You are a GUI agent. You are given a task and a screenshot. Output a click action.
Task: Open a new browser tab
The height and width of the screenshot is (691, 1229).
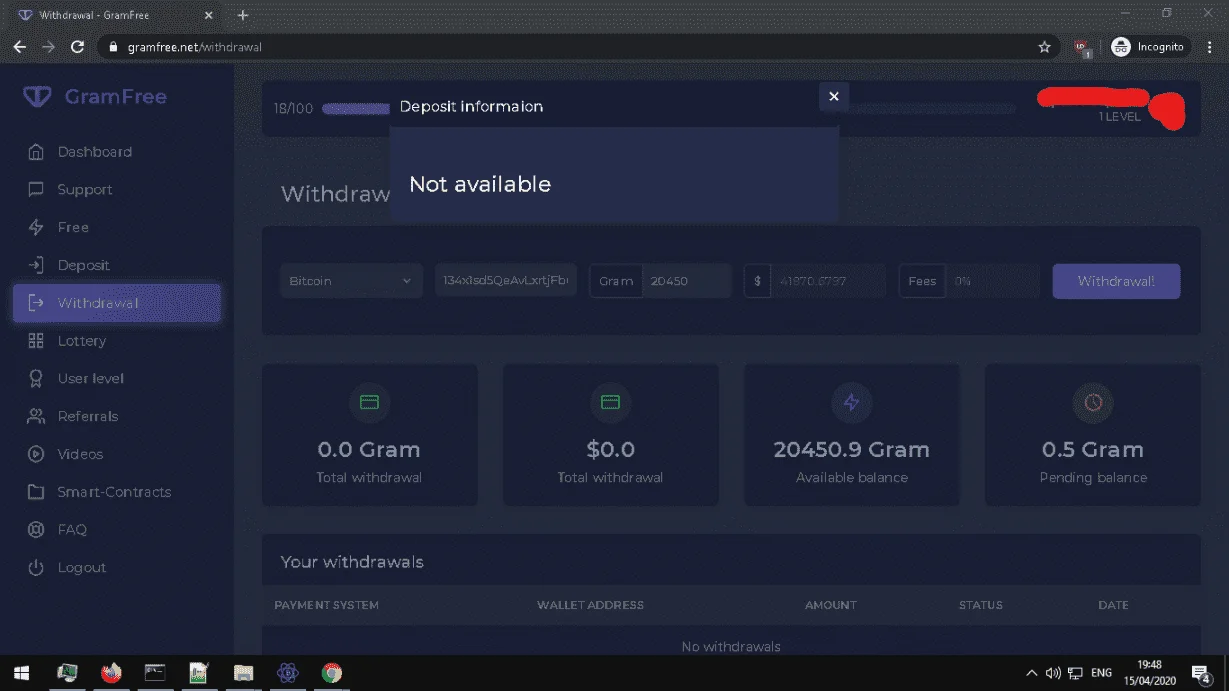pyautogui.click(x=243, y=15)
